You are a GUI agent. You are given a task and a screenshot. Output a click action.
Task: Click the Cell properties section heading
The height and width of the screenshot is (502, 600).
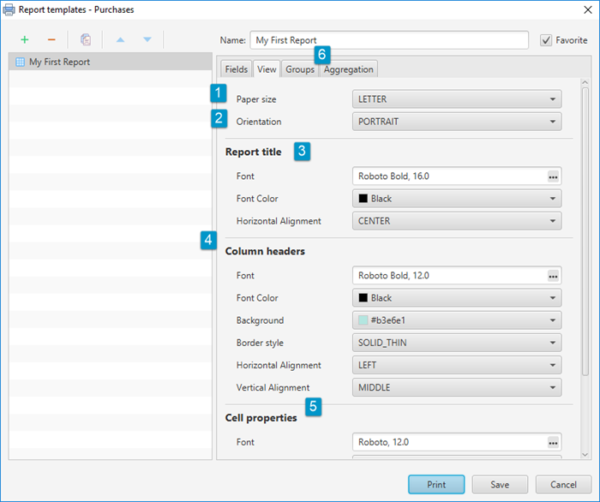[x=261, y=418]
